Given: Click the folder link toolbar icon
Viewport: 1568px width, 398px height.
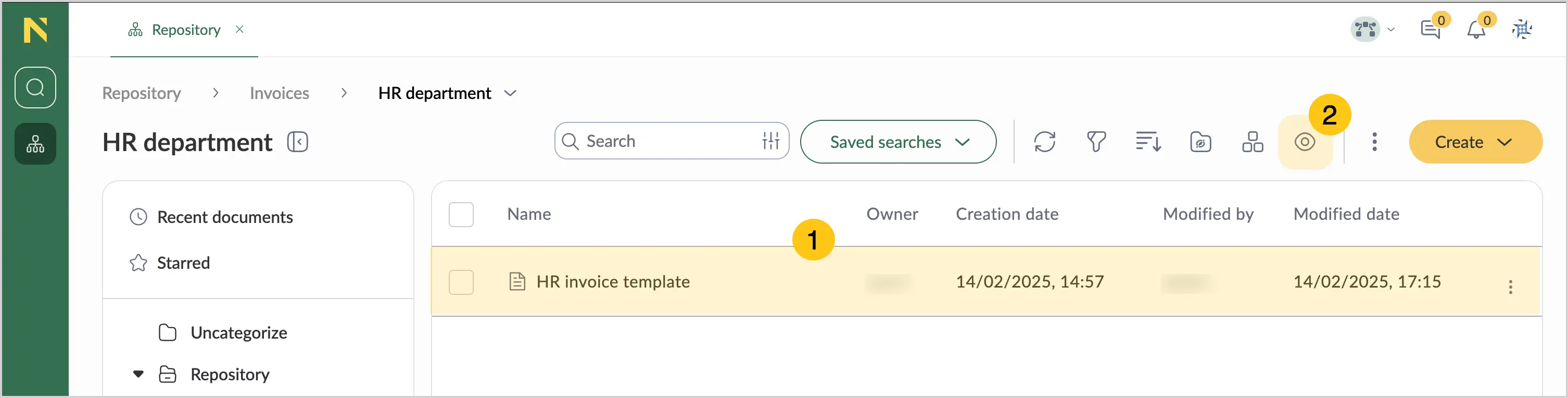Looking at the screenshot, I should tap(1200, 142).
